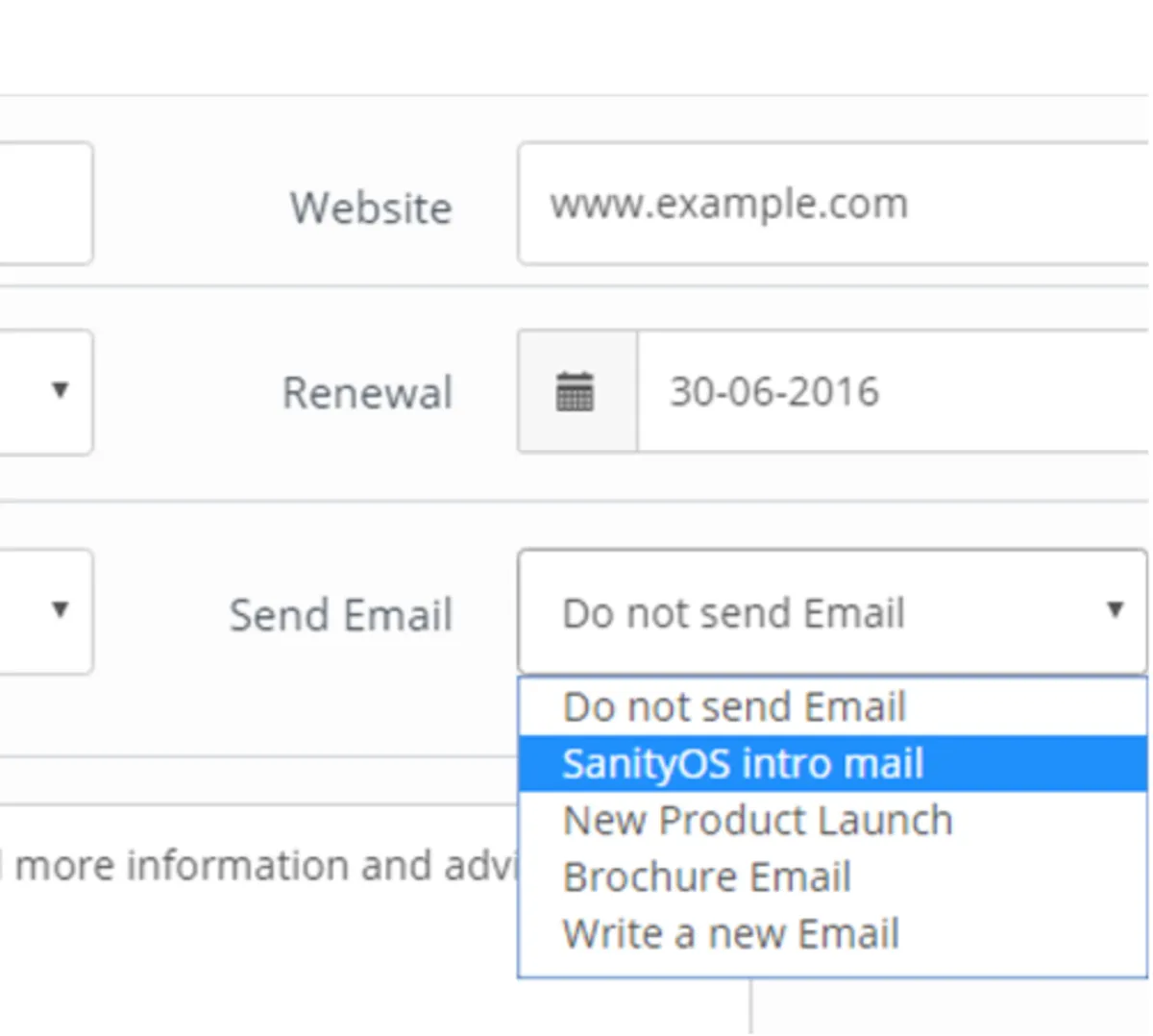Click the Send Email field label
Image resolution: width=1153 pixels, height=1036 pixels.
point(340,614)
